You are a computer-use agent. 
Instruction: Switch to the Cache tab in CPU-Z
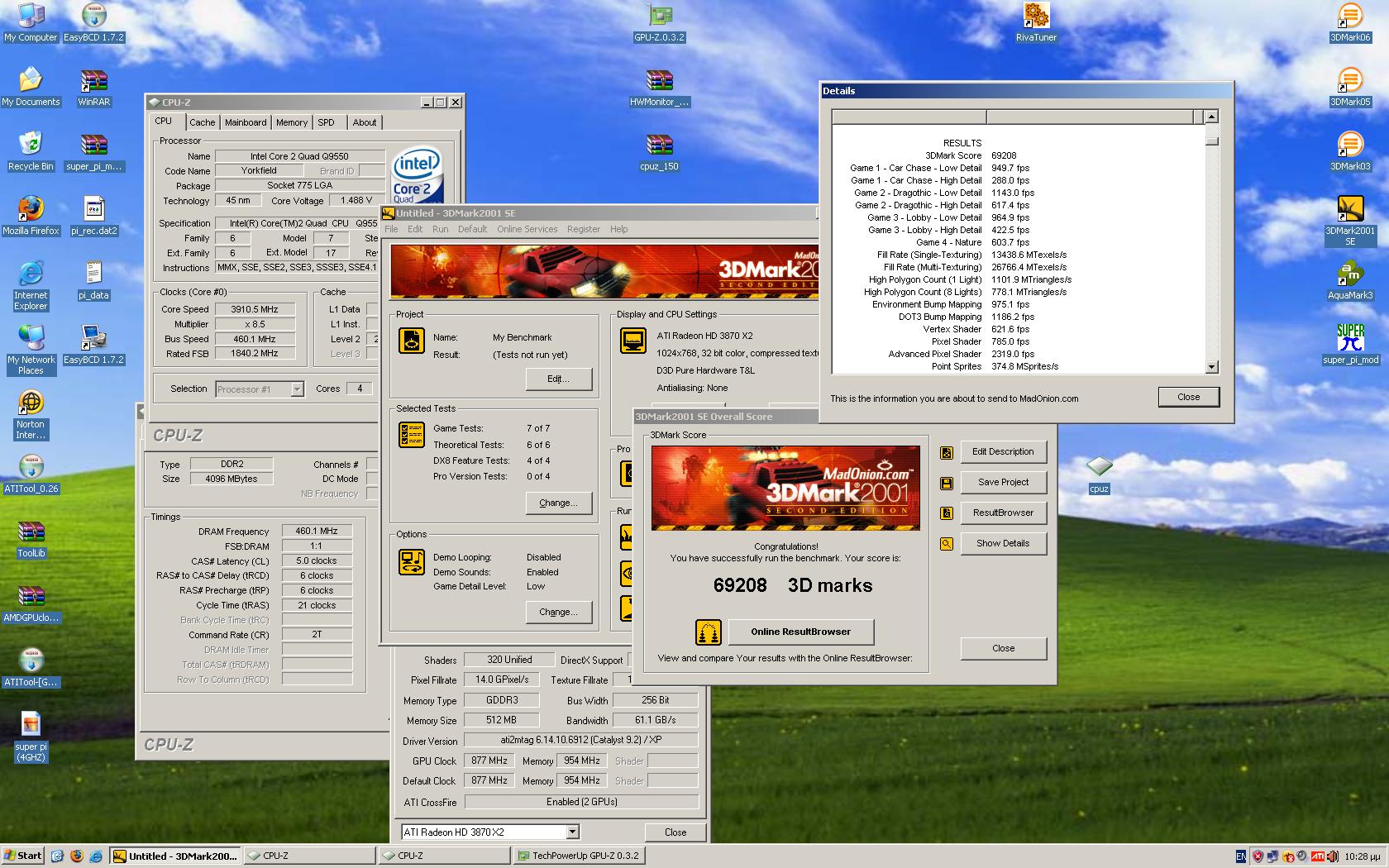click(202, 122)
